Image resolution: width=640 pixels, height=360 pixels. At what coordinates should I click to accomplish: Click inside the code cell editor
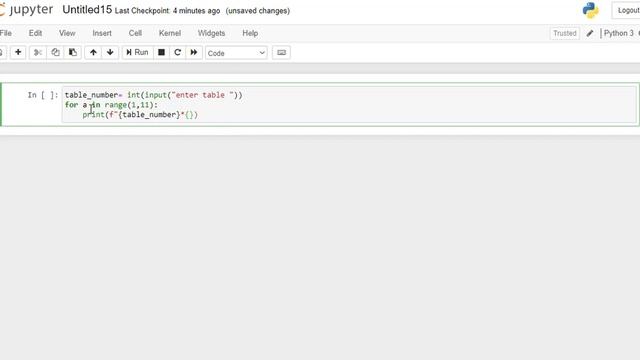tap(349, 105)
